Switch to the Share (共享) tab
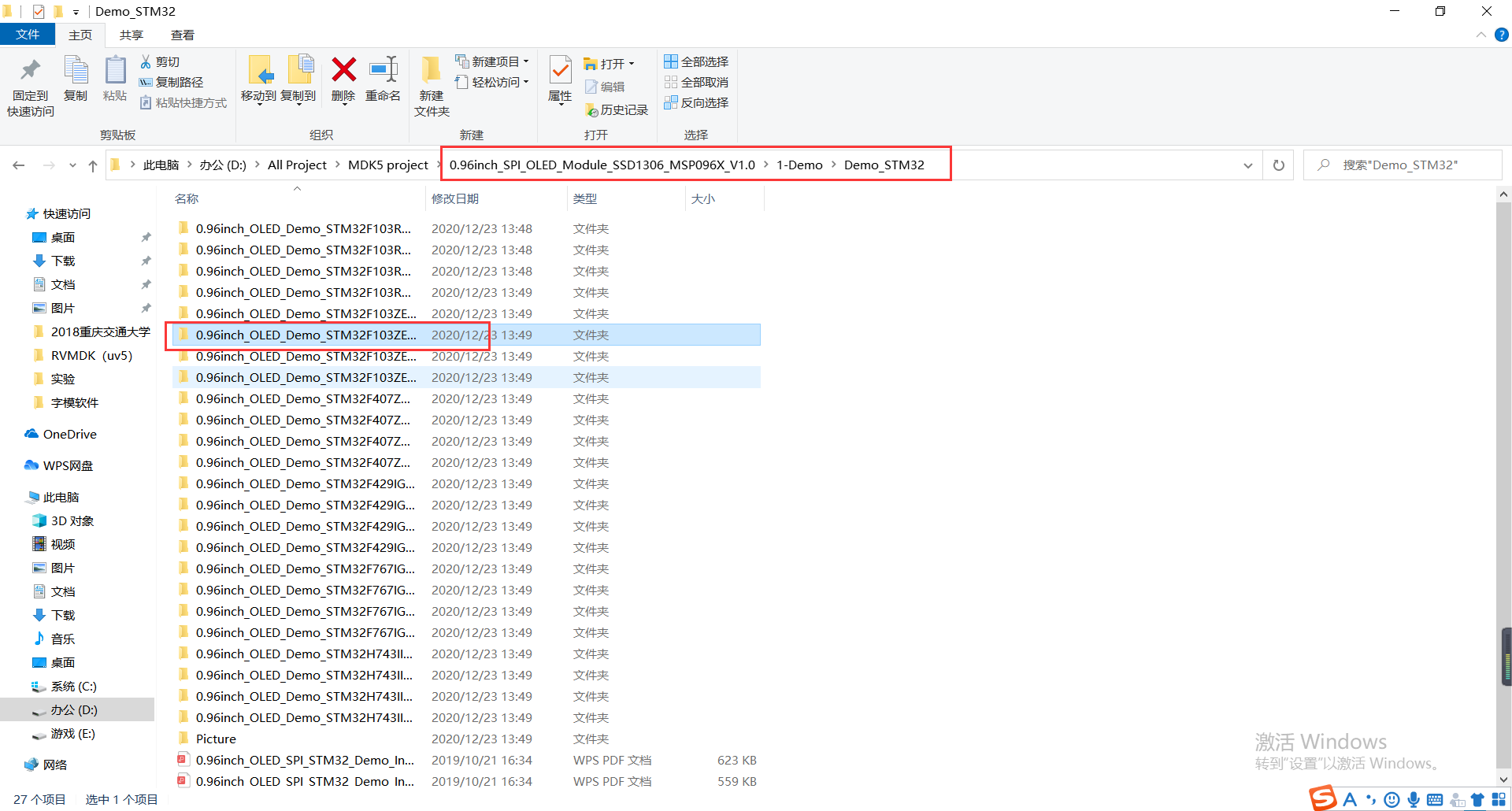The height and width of the screenshot is (811, 1512). (132, 35)
